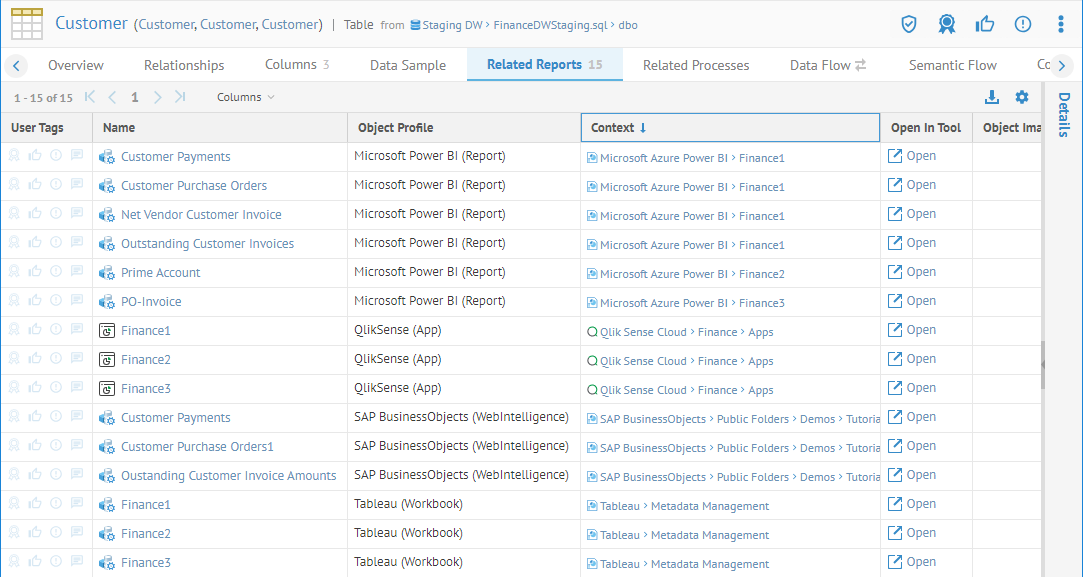This screenshot has height=577, width=1083.
Task: Switch to the Data Flow tab
Action: (x=827, y=65)
